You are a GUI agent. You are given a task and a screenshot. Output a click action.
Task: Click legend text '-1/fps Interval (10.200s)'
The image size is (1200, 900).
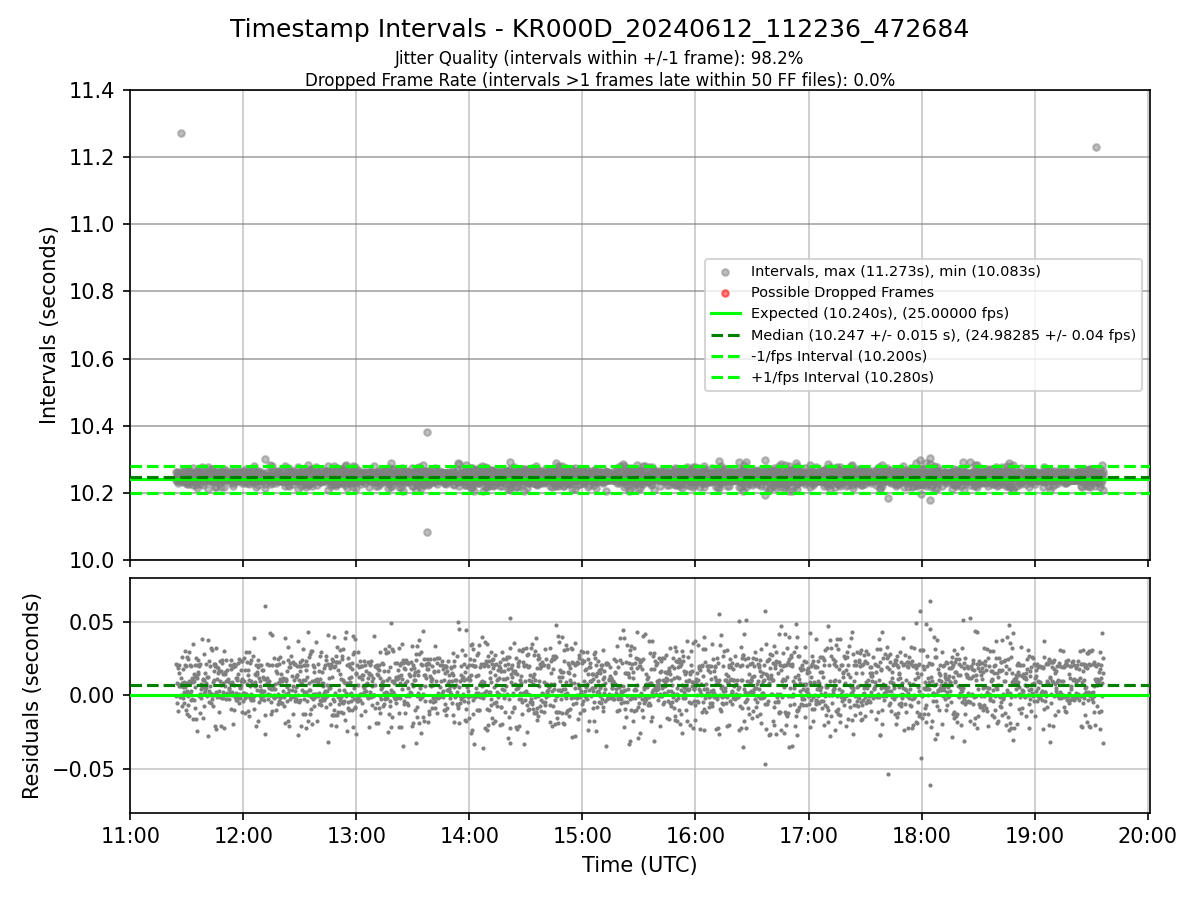839,356
